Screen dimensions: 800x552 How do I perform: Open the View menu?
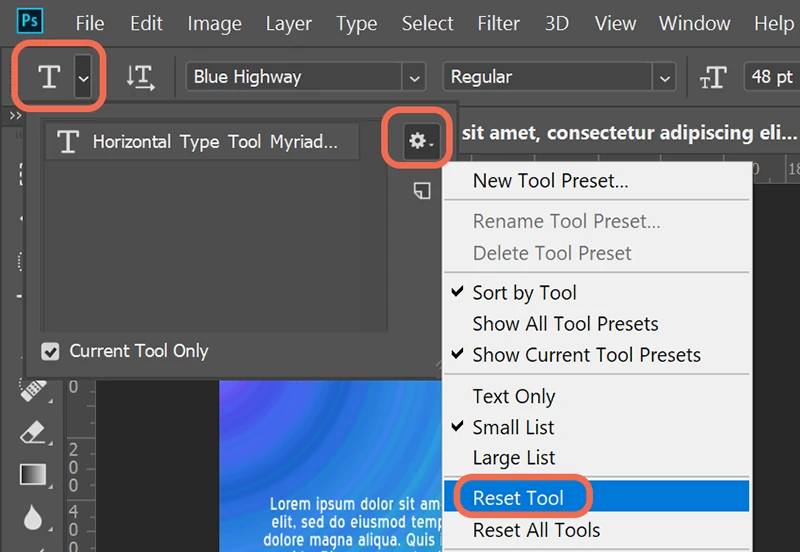[615, 23]
